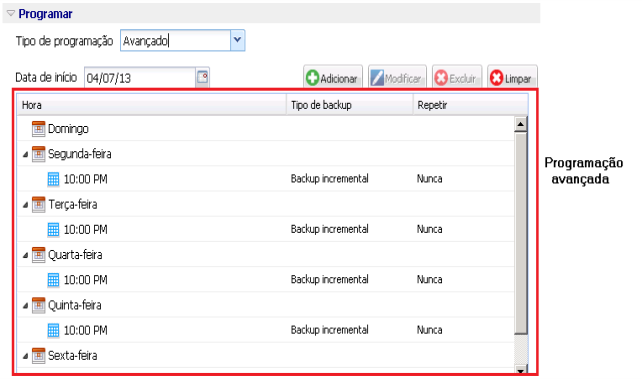Select the Terça-feira row
This screenshot has height=379, width=642.
click(x=265, y=204)
